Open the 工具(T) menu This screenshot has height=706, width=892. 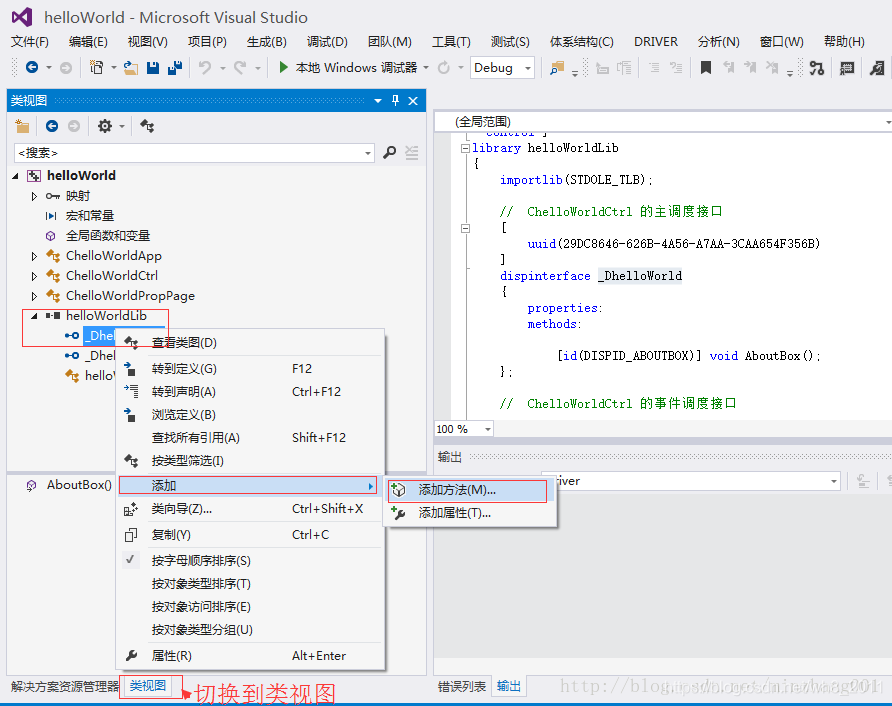(451, 42)
